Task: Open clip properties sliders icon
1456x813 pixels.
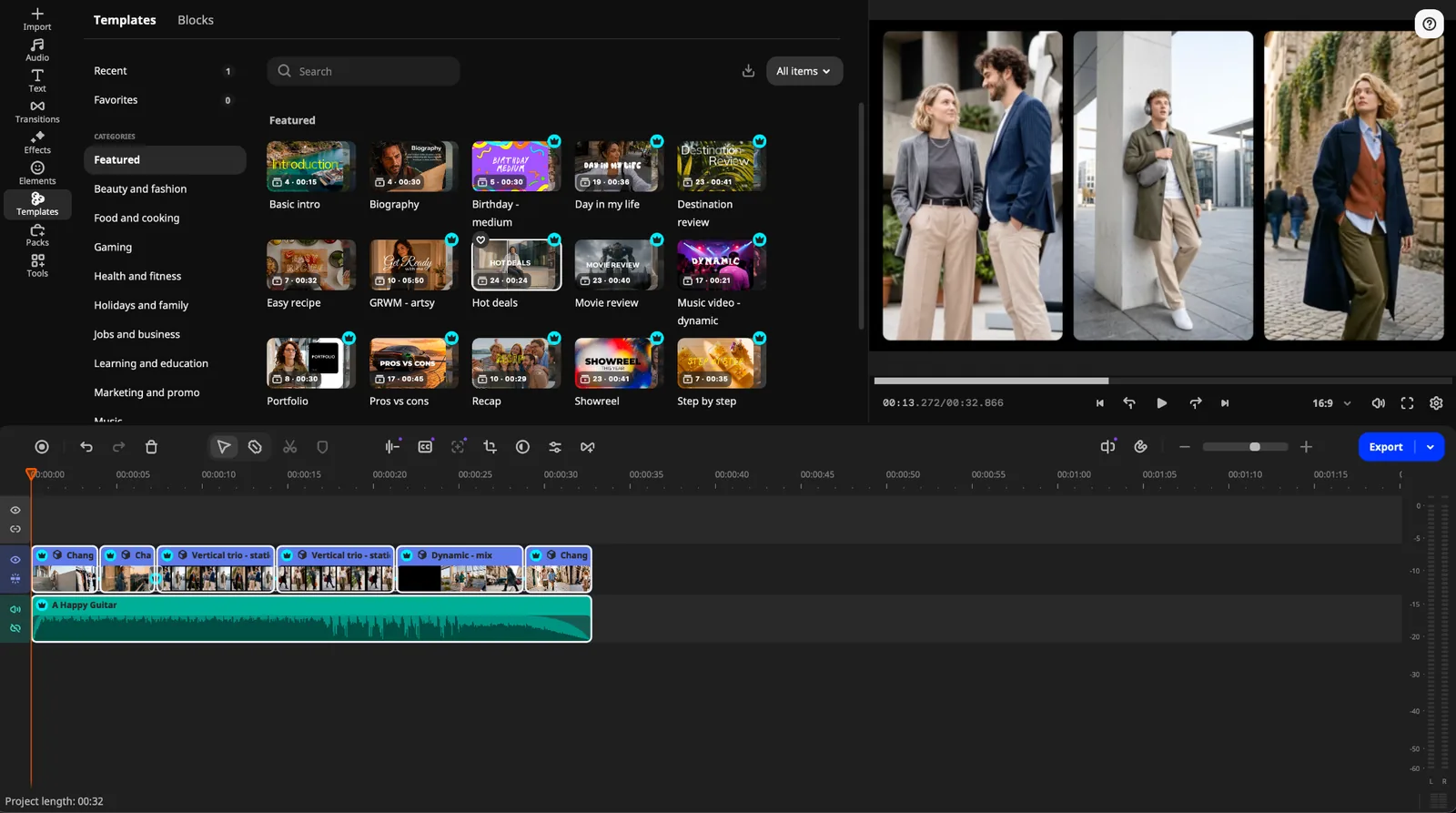Action: pyautogui.click(x=555, y=447)
